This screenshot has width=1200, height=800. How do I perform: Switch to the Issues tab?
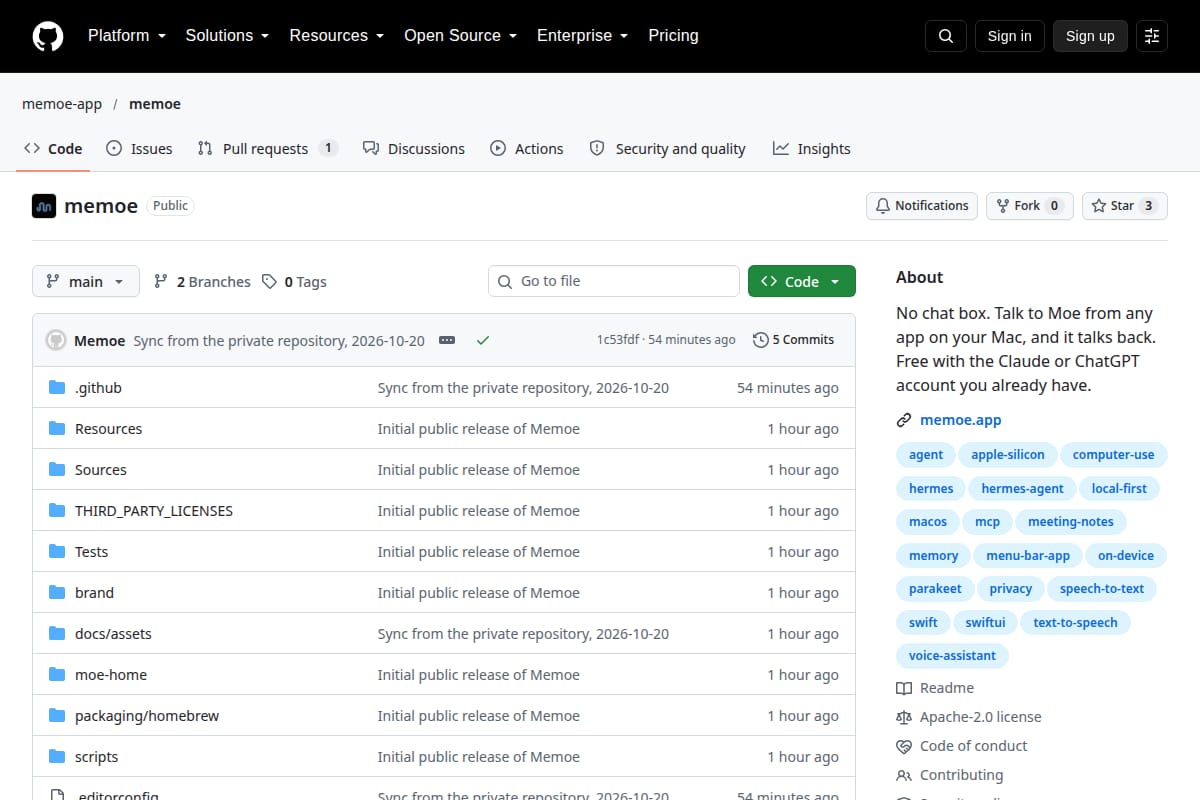coord(139,149)
